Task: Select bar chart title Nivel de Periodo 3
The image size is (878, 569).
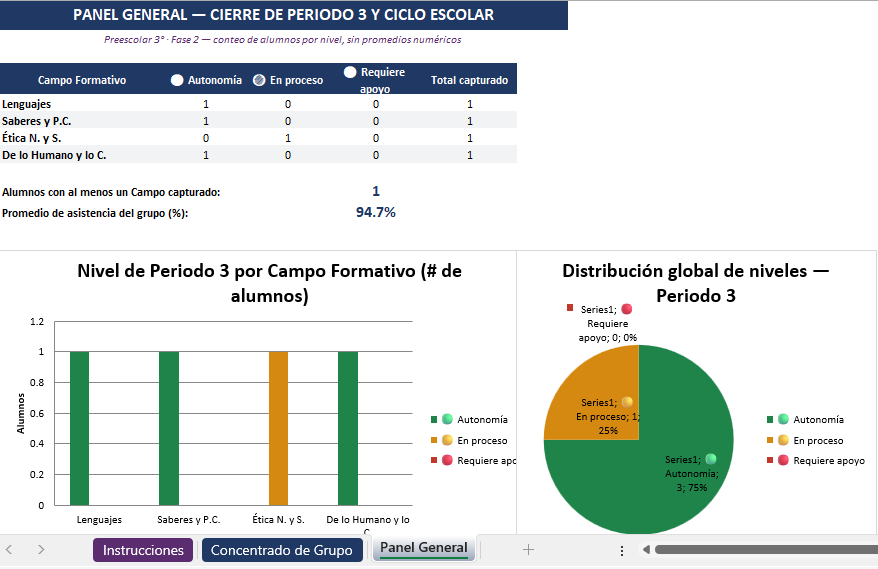Action: (269, 283)
